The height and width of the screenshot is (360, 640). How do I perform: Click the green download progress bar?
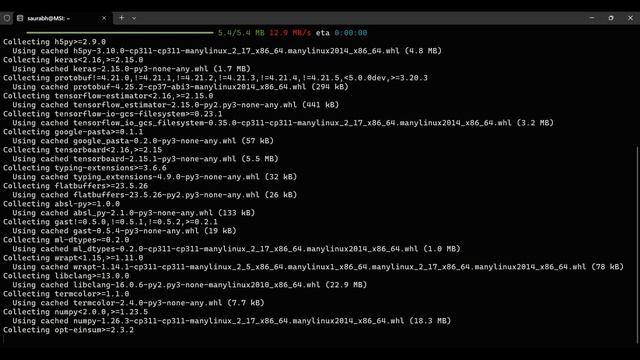[x=120, y=33]
